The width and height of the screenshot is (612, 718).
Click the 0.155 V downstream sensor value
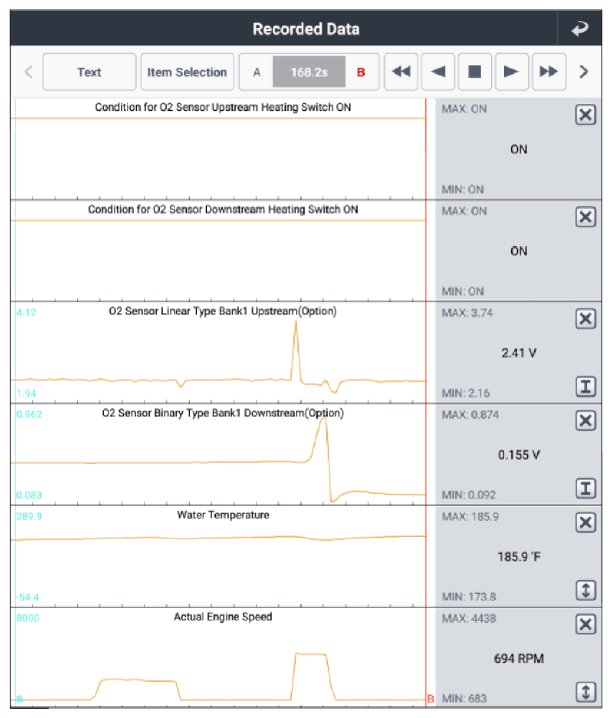click(x=519, y=455)
